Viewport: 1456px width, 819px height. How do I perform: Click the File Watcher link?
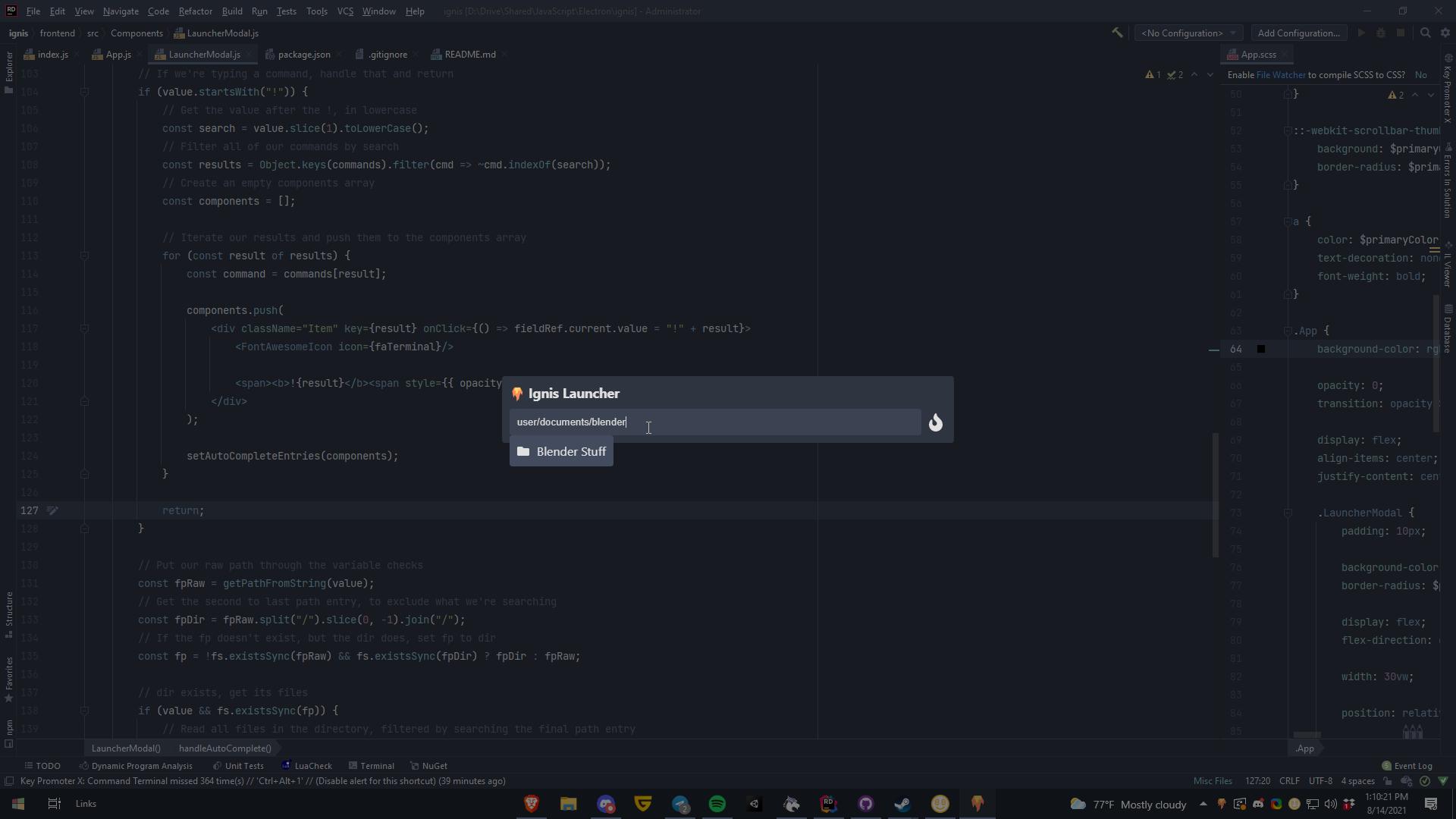pyautogui.click(x=1281, y=75)
